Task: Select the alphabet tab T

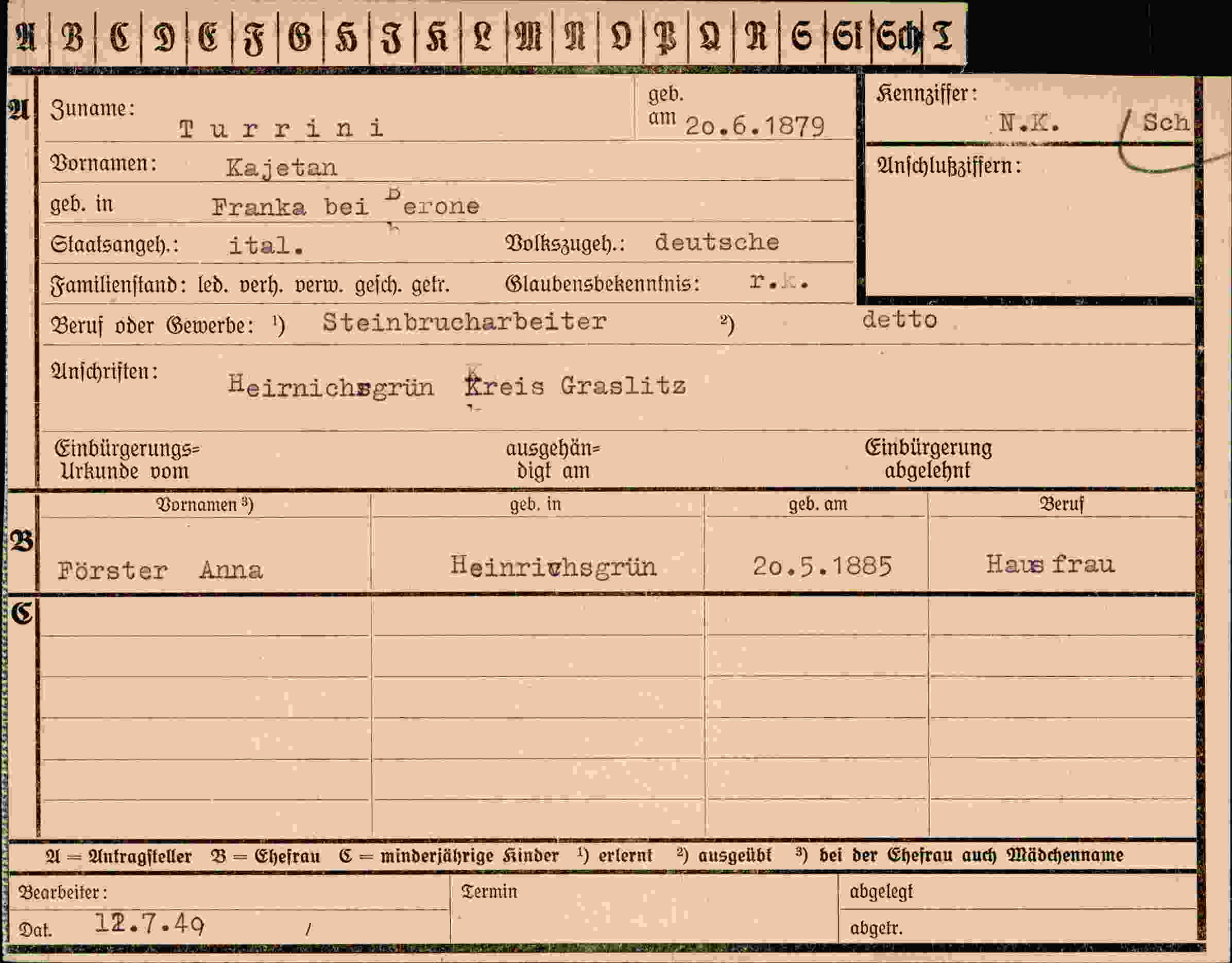Action: point(943,36)
